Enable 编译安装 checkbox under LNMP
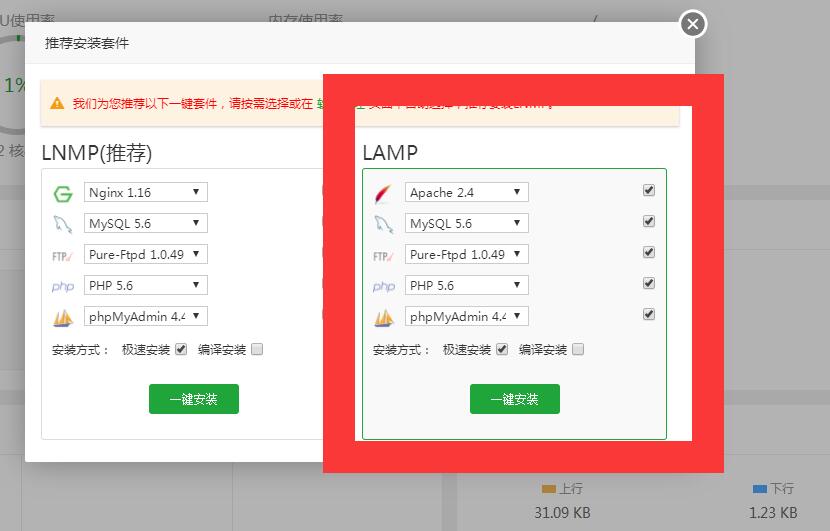This screenshot has height=531, width=830. pos(257,349)
